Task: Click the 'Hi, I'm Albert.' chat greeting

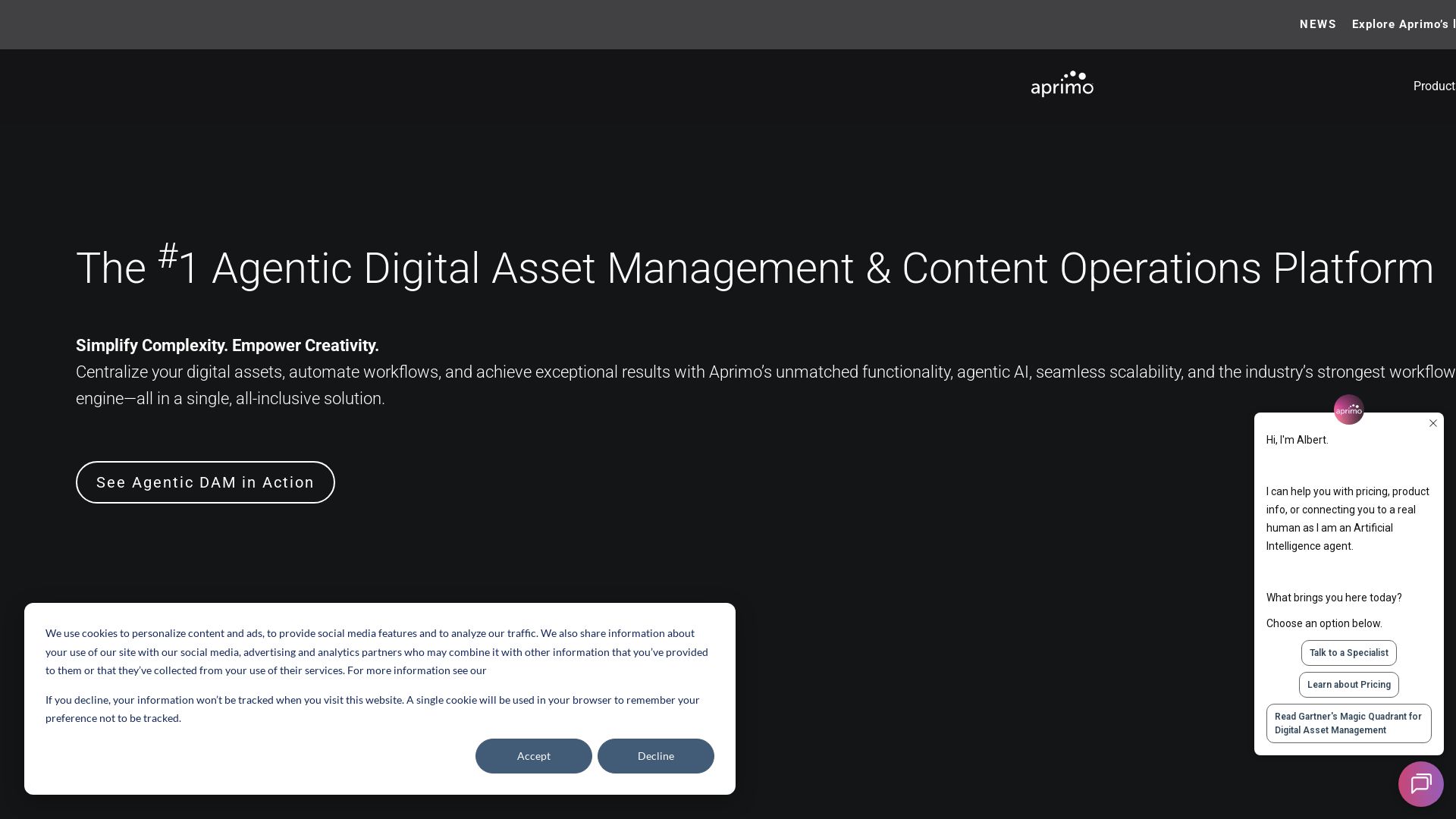Action: click(x=1297, y=440)
